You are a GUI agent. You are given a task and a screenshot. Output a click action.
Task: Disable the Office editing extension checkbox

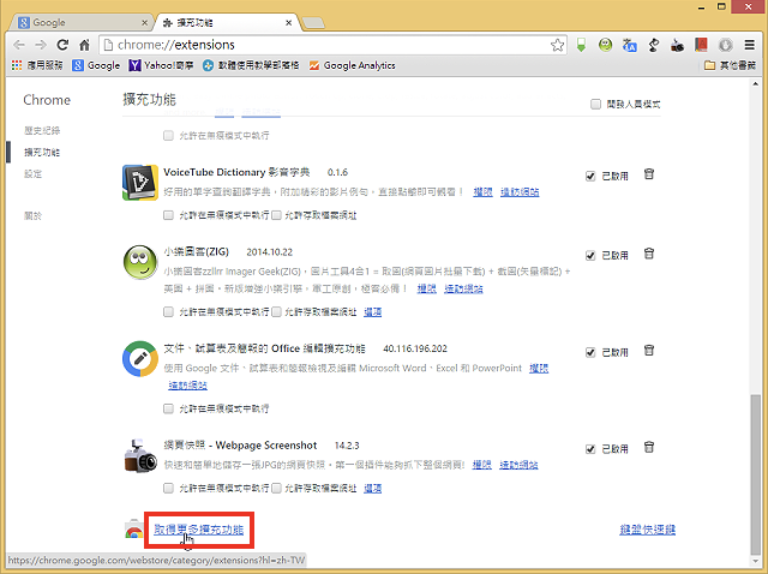click(x=590, y=352)
